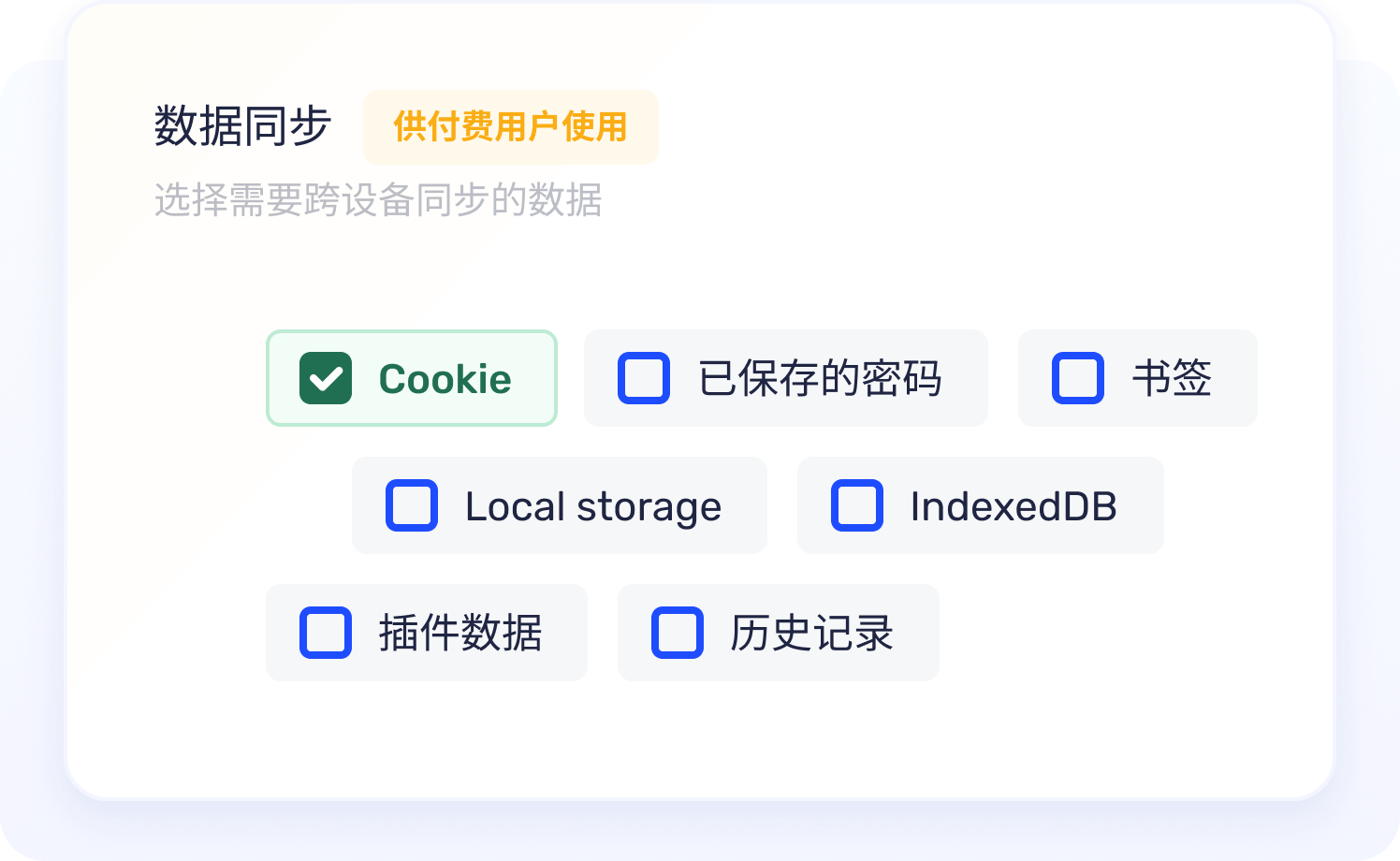1400x861 pixels.
Task: Select the 已保存的密码 sync card
Action: click(786, 378)
